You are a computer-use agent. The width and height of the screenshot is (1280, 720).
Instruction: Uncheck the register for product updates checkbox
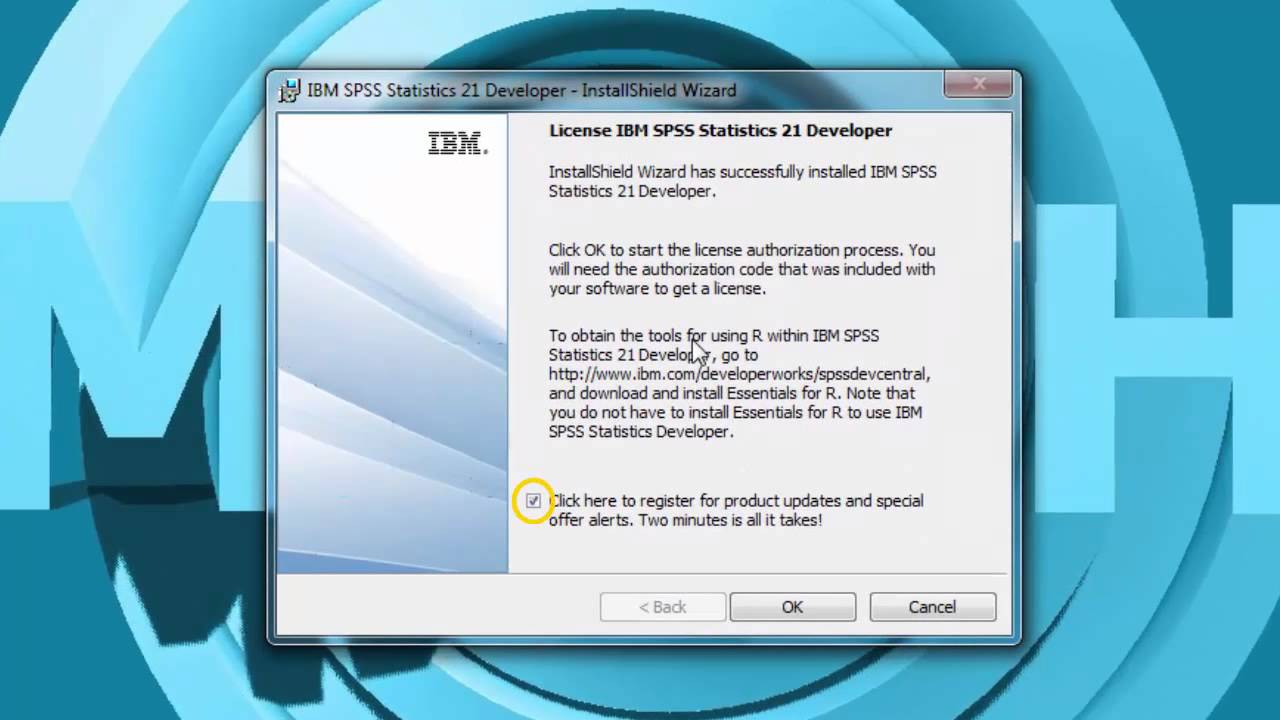coord(533,501)
